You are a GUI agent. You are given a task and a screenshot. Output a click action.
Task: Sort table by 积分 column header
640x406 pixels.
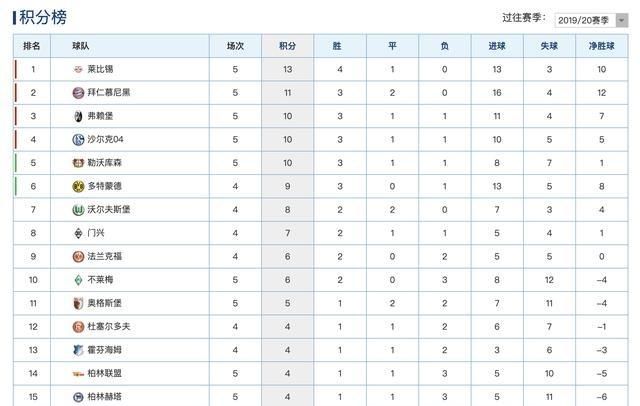287,46
